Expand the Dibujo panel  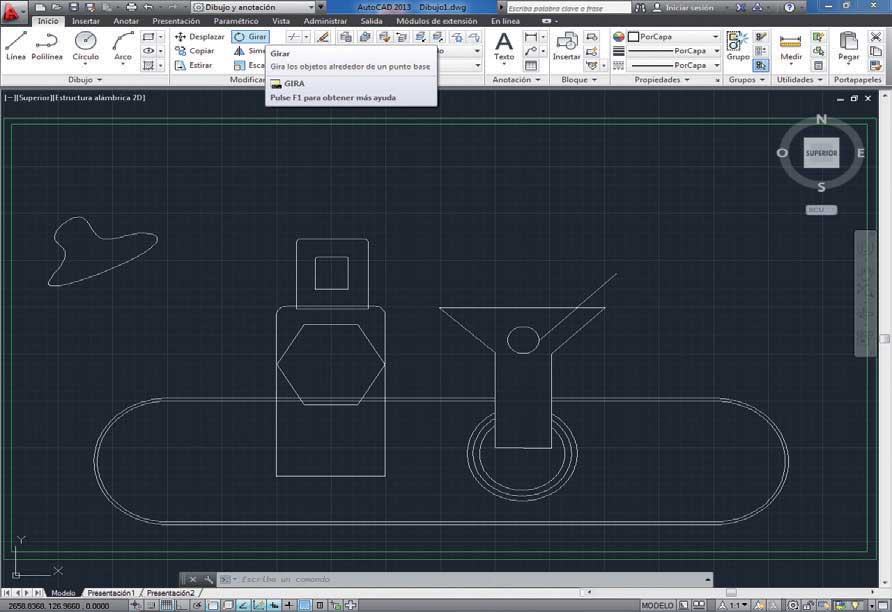[85, 80]
